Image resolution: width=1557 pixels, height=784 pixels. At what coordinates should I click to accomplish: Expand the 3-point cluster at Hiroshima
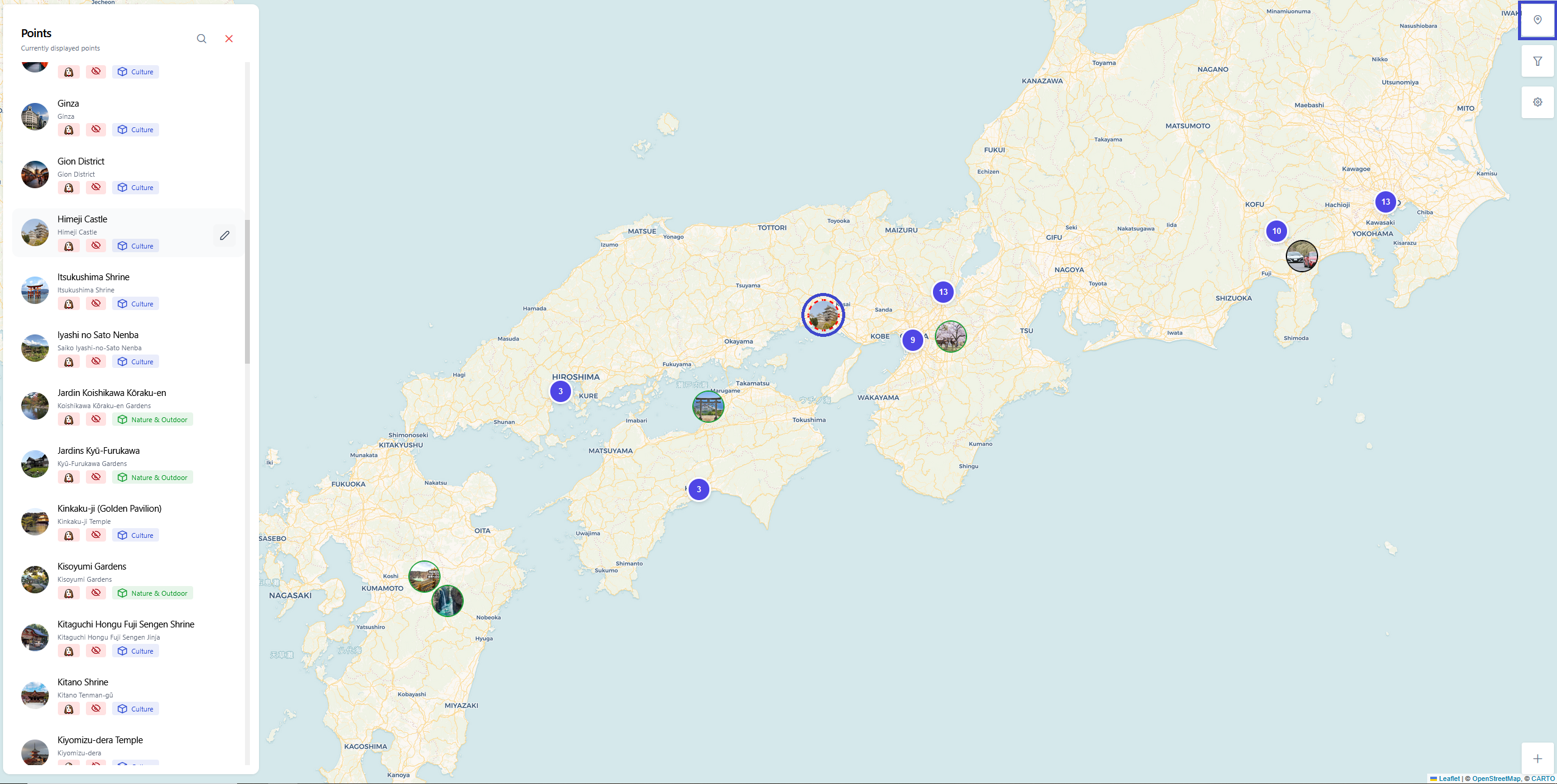click(561, 391)
